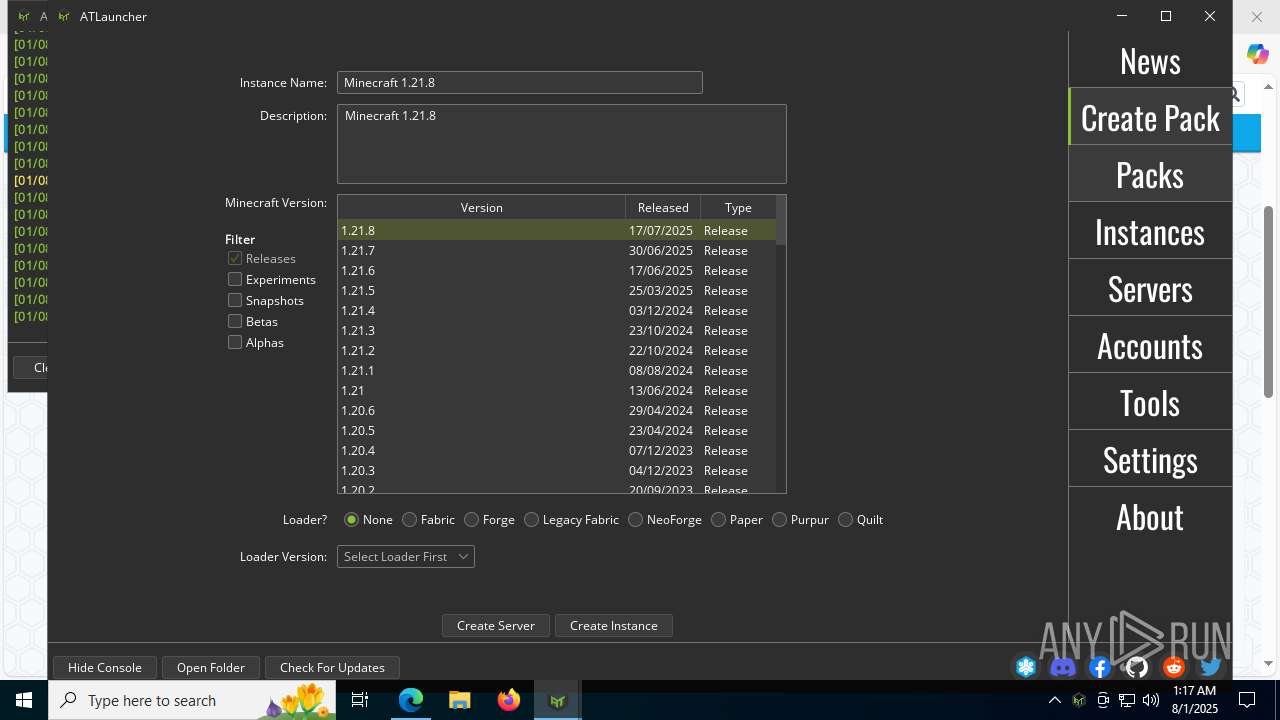
Task: Open the Reddit icon link
Action: click(x=1174, y=667)
